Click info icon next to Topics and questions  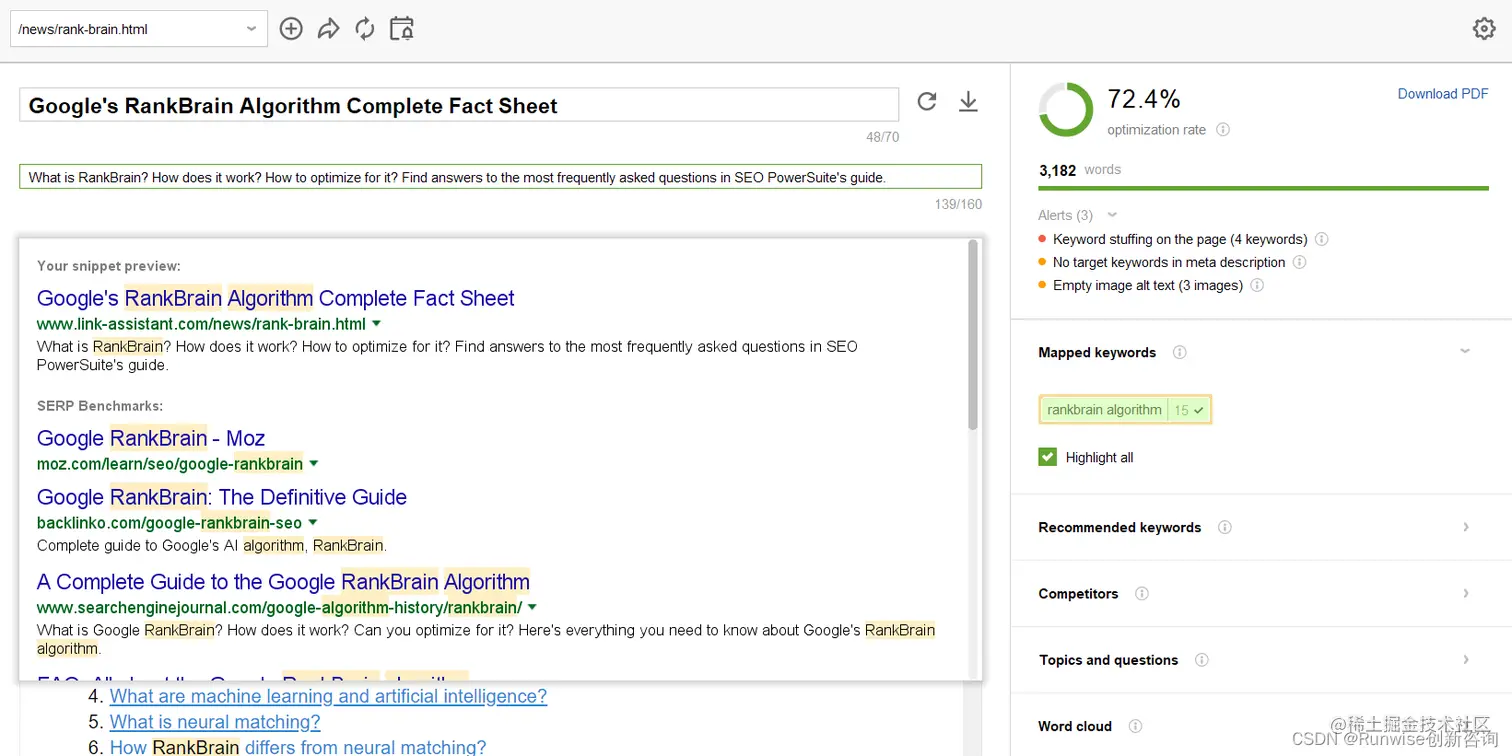[1202, 660]
